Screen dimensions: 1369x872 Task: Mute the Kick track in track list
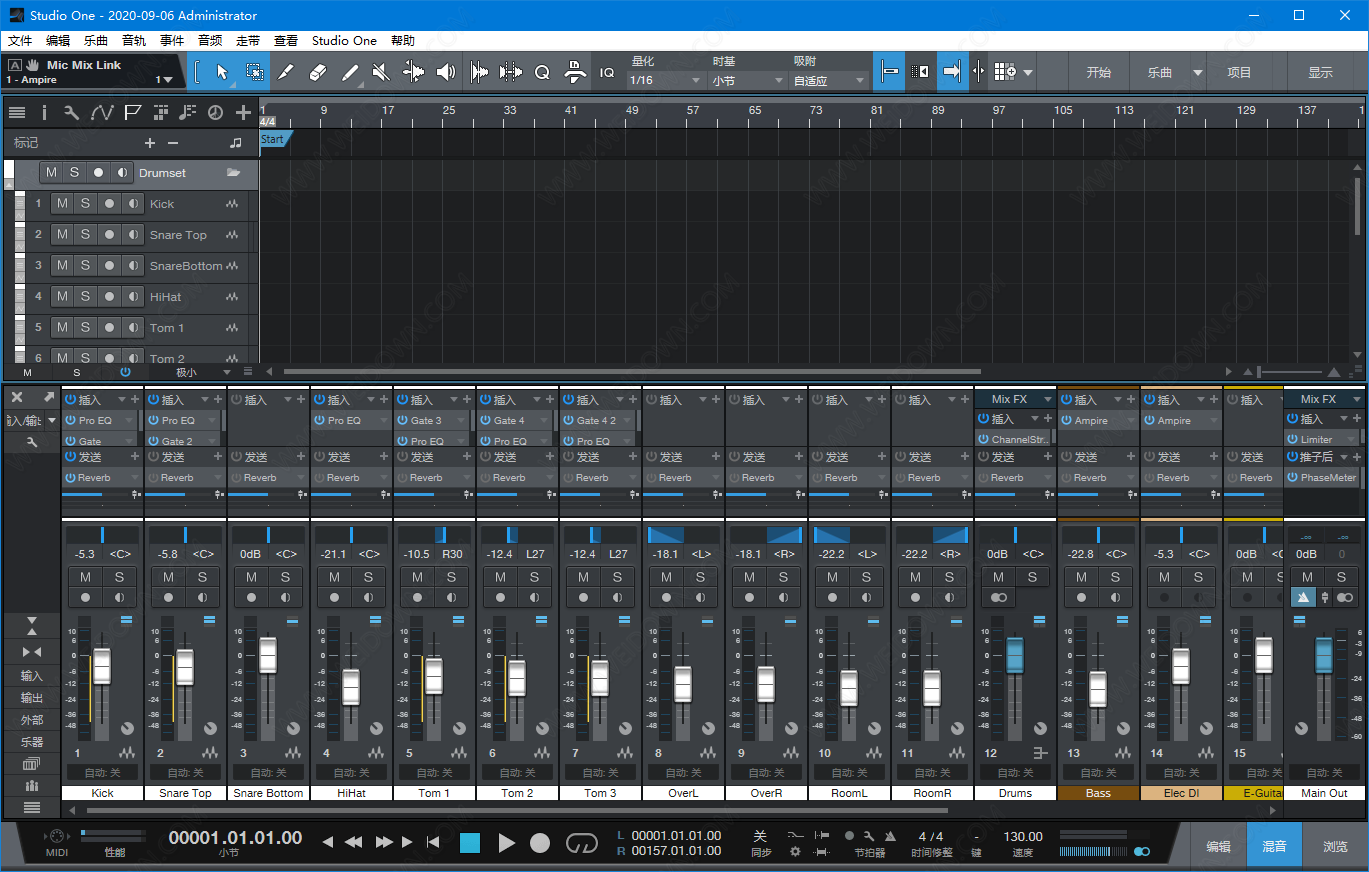point(62,204)
